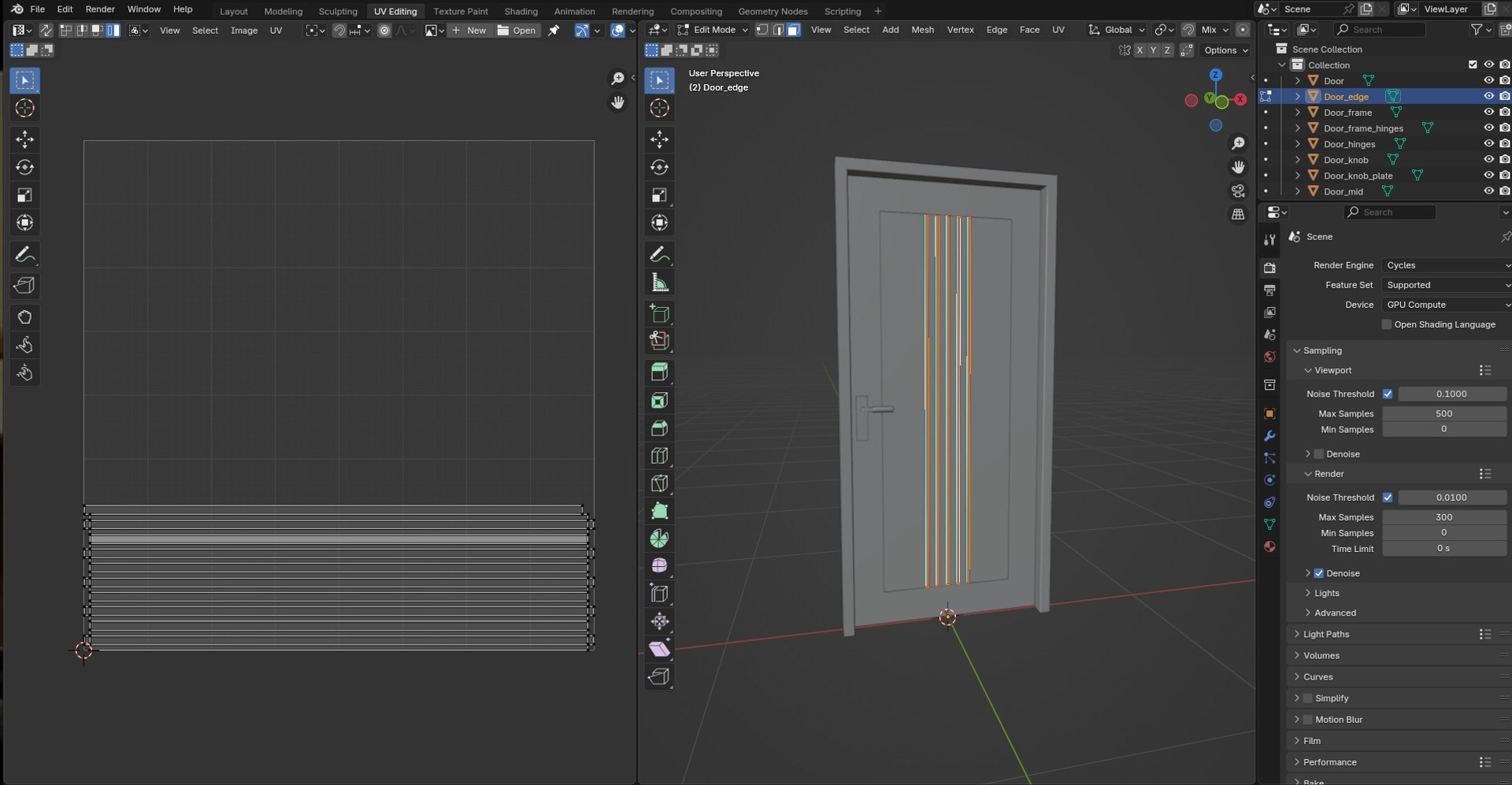1512x785 pixels.
Task: Open the Modifiers properties tab wrench icon
Action: 1269,435
